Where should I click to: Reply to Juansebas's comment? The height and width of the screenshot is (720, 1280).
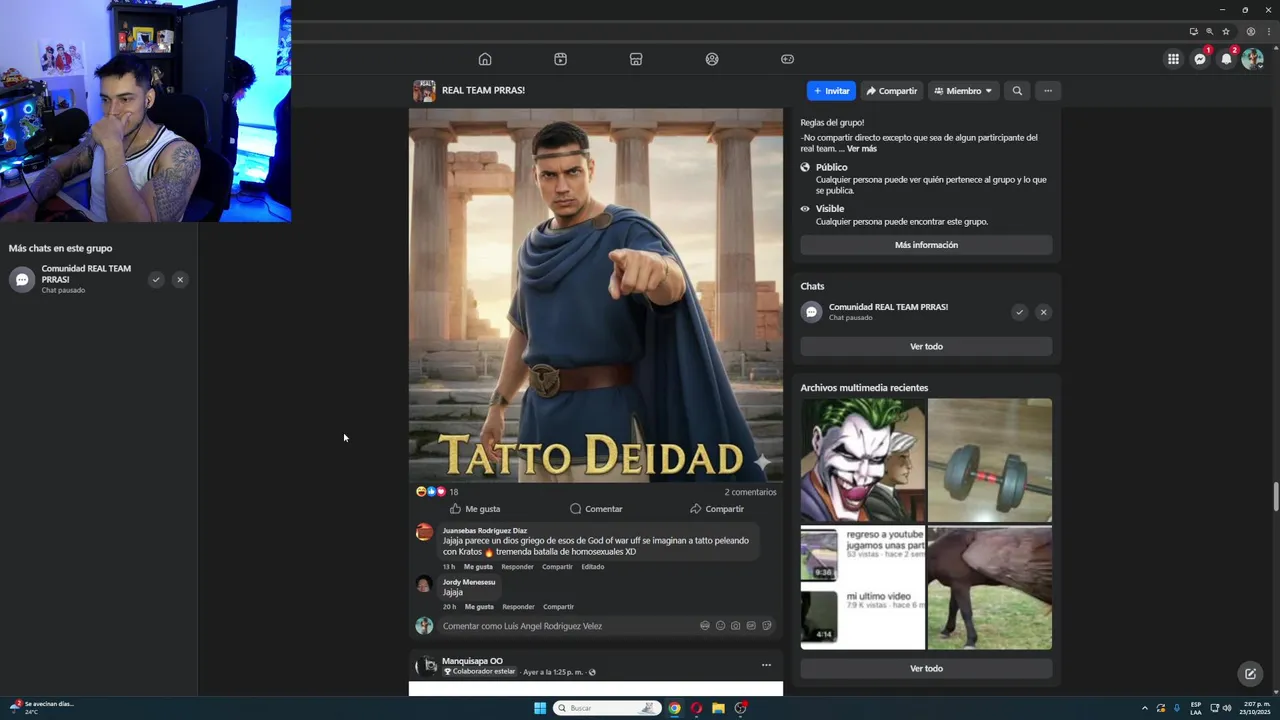click(x=517, y=567)
